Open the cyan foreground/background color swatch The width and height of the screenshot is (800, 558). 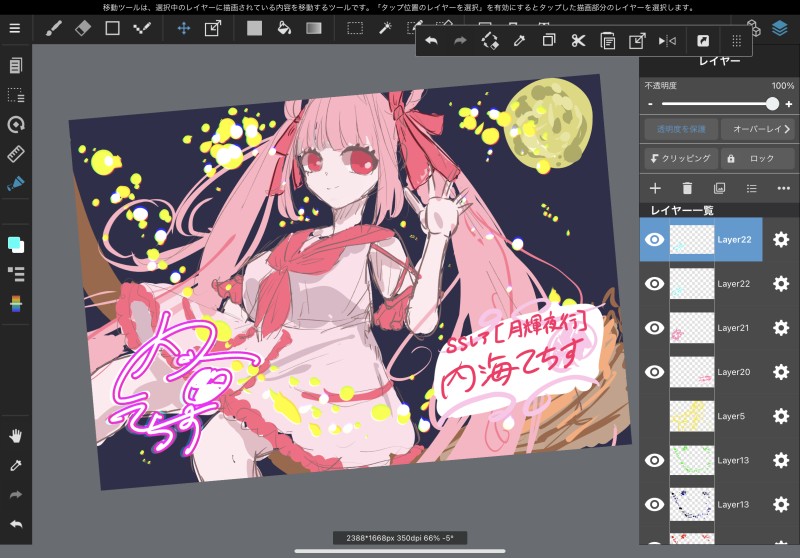tap(16, 245)
